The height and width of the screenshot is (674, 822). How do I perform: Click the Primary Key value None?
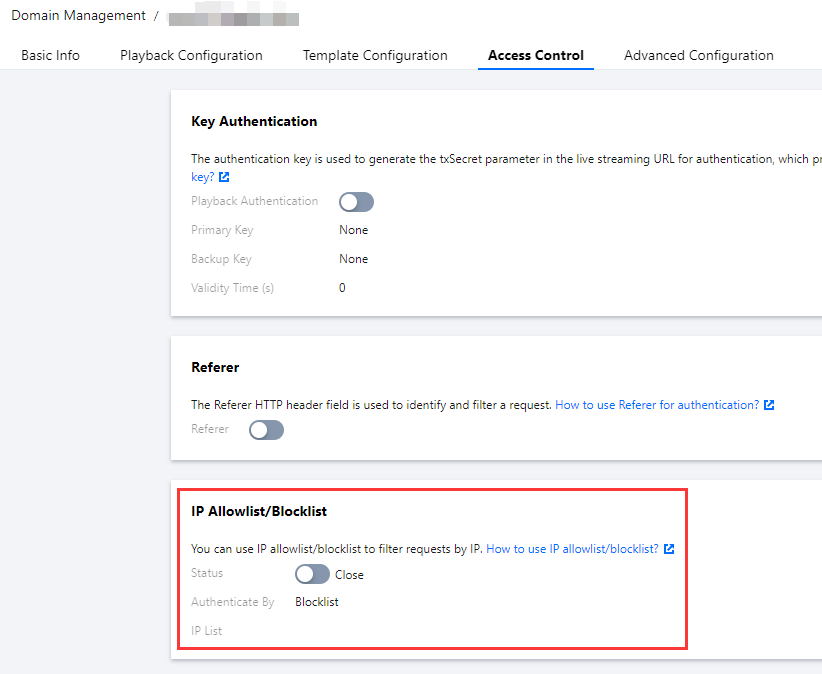(353, 230)
